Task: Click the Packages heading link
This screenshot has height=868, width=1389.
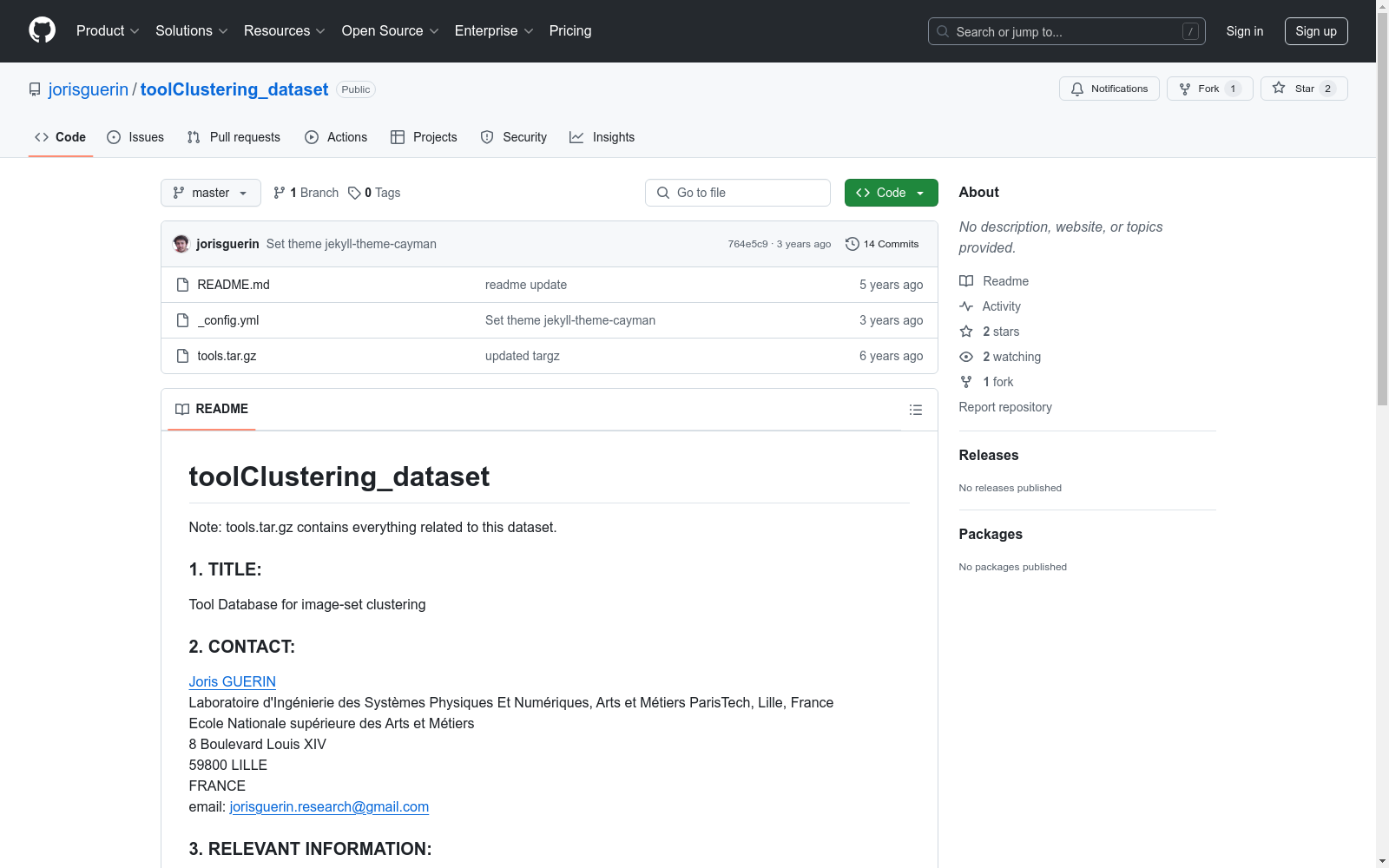Action: point(991,534)
